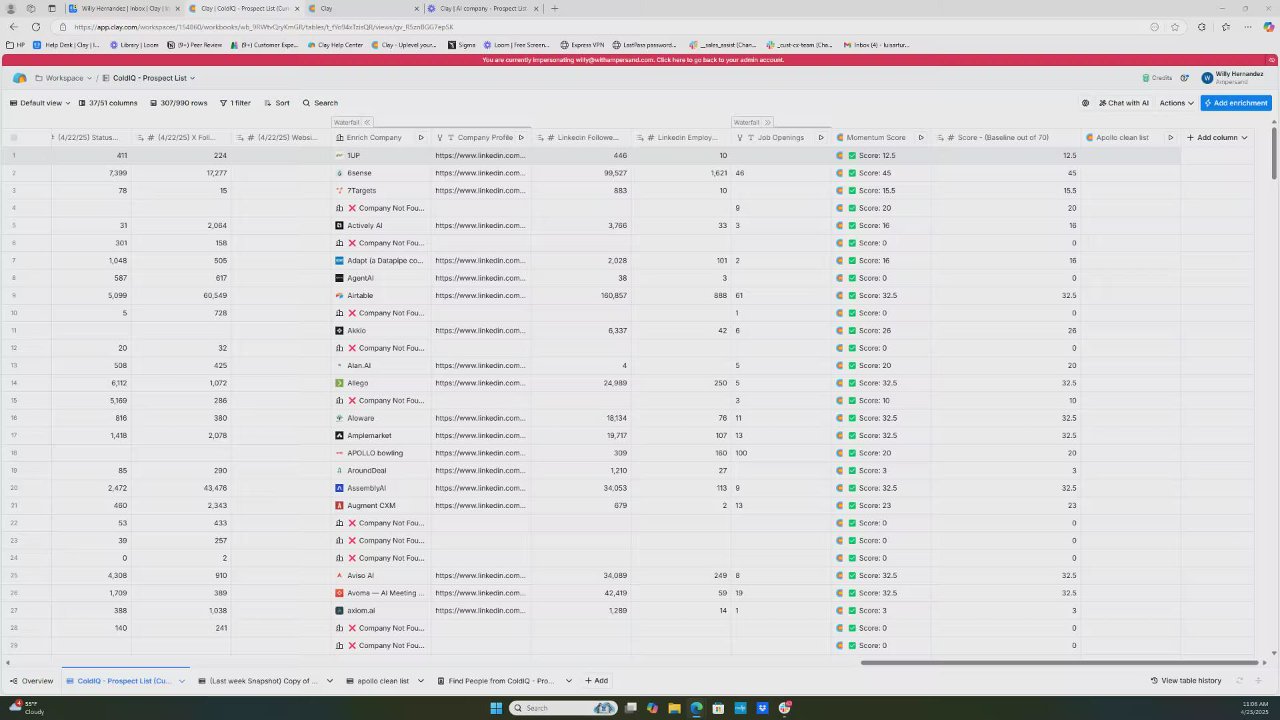The width and height of the screenshot is (1280, 720).
Task: Open the table settings icon beside Chat with AI
Action: click(x=1085, y=103)
